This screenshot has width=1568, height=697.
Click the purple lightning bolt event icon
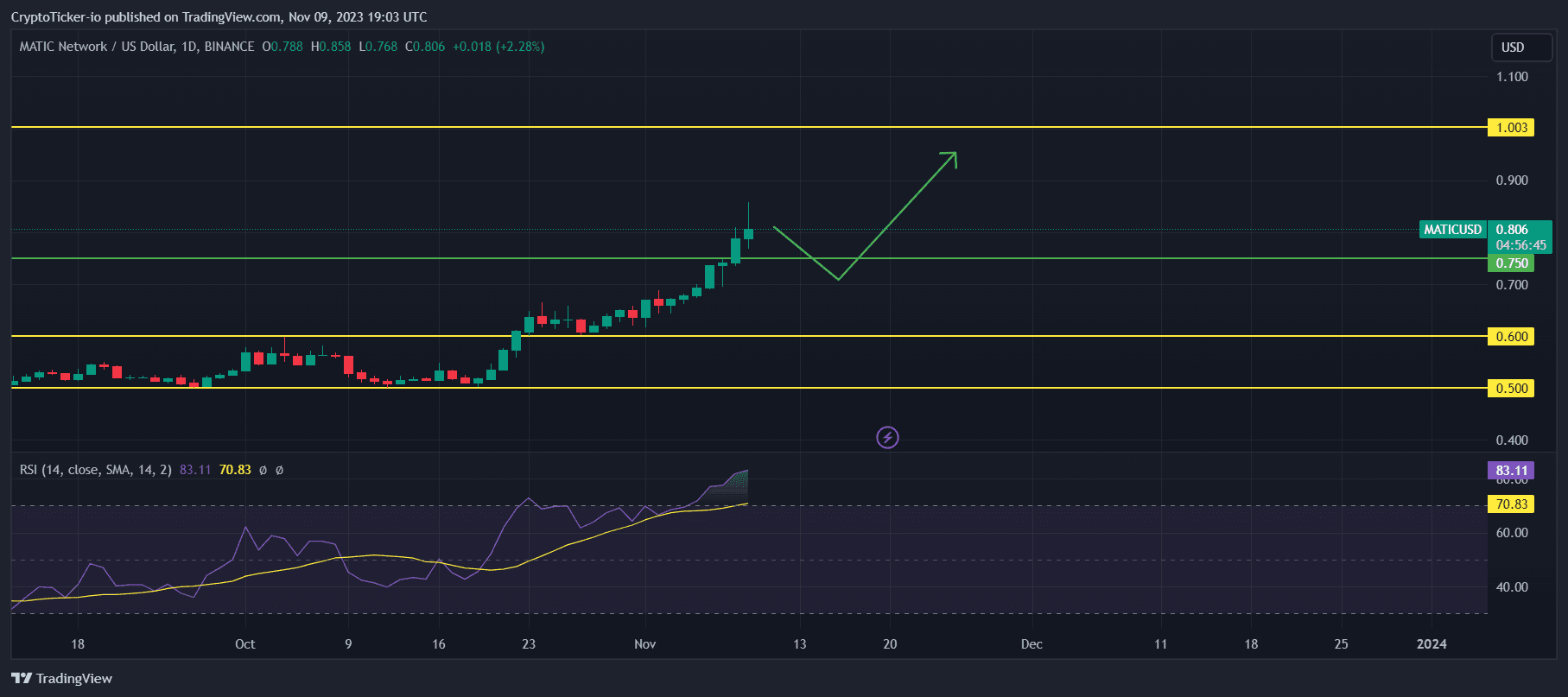coord(887,438)
